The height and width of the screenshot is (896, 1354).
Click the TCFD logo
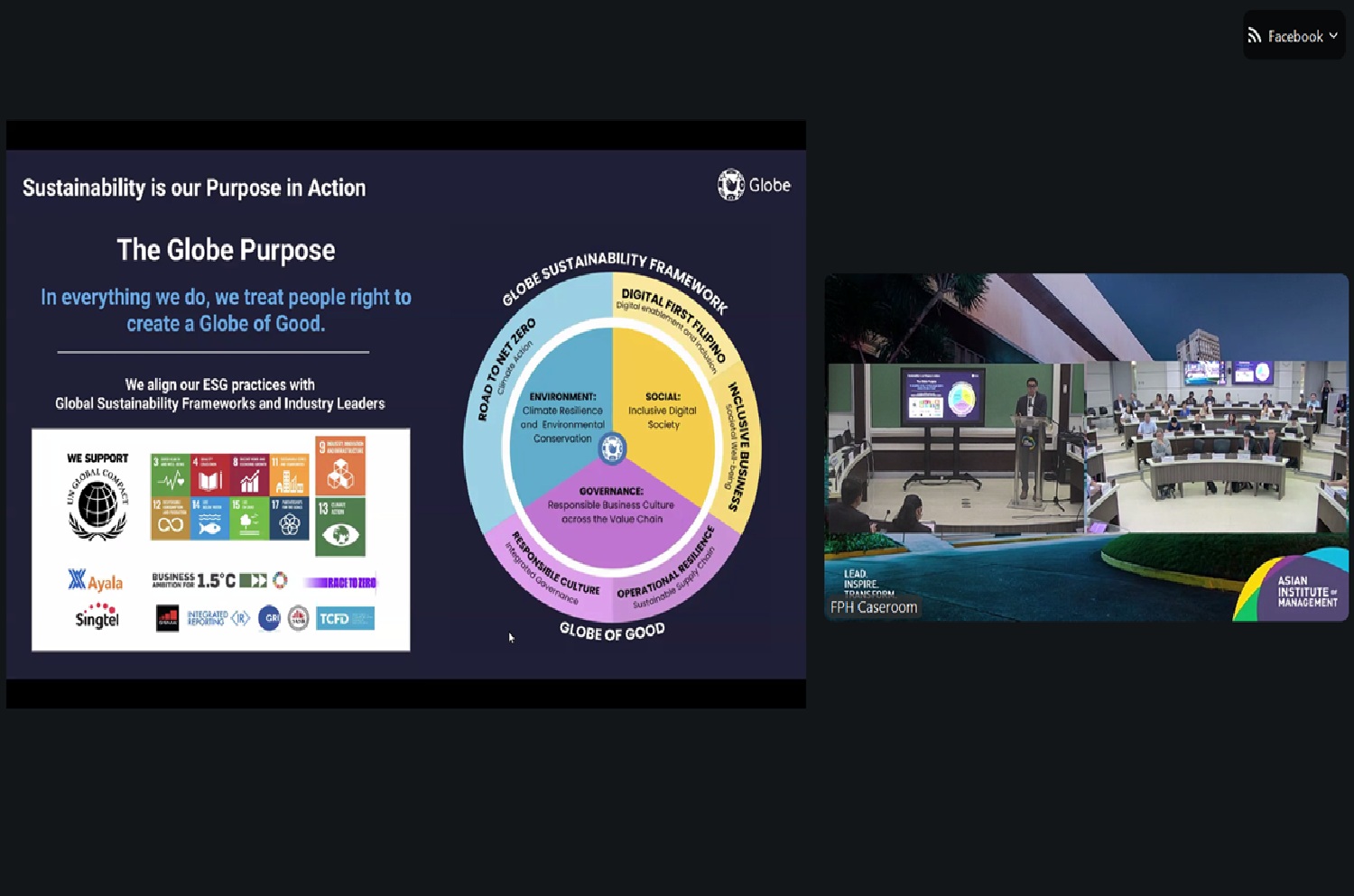tap(345, 618)
